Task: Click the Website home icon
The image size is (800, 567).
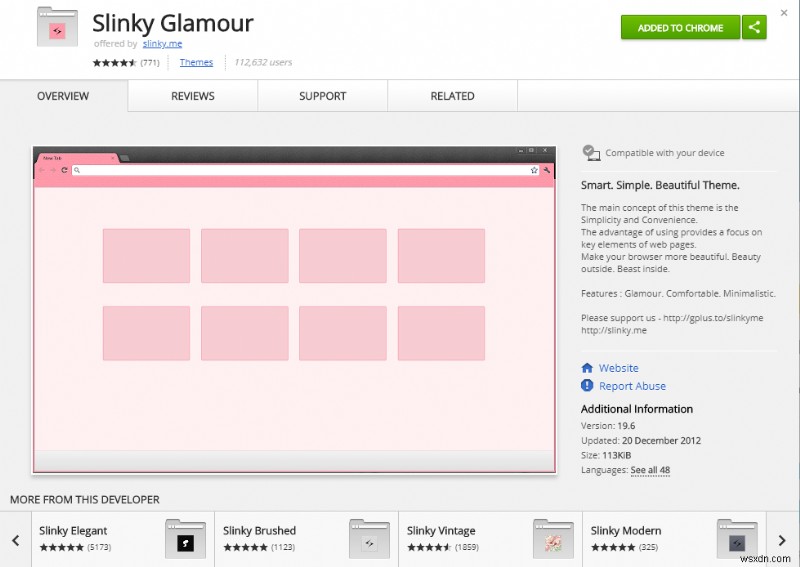Action: [x=587, y=367]
